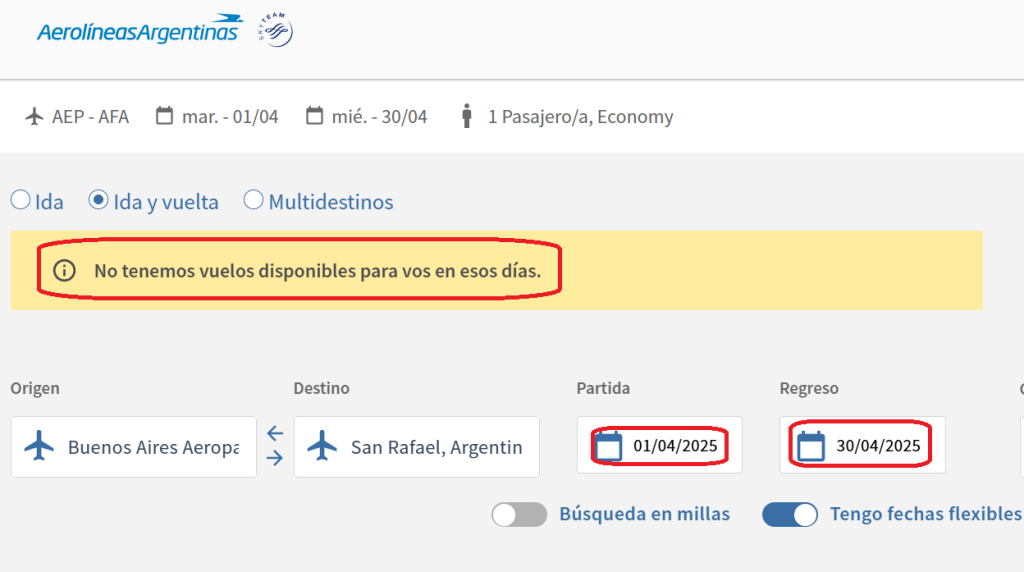Choose the Multidestinos radio option
The image size is (1024, 572).
(x=254, y=201)
